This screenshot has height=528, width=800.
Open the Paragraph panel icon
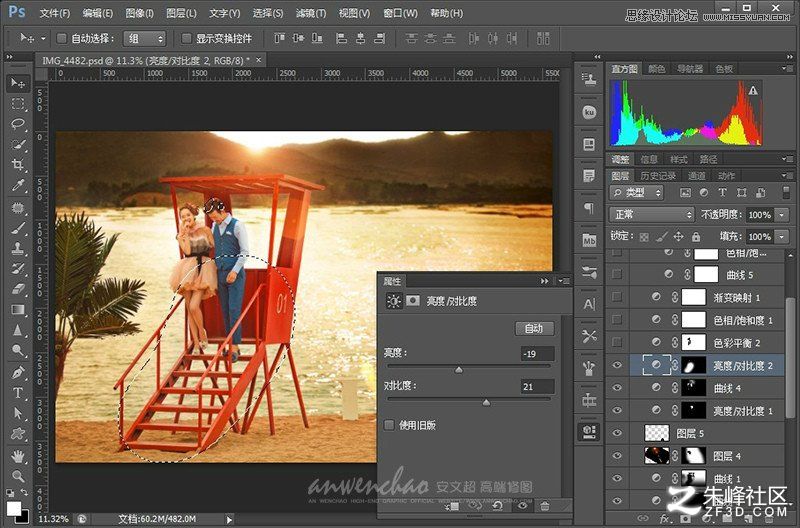coord(589,208)
